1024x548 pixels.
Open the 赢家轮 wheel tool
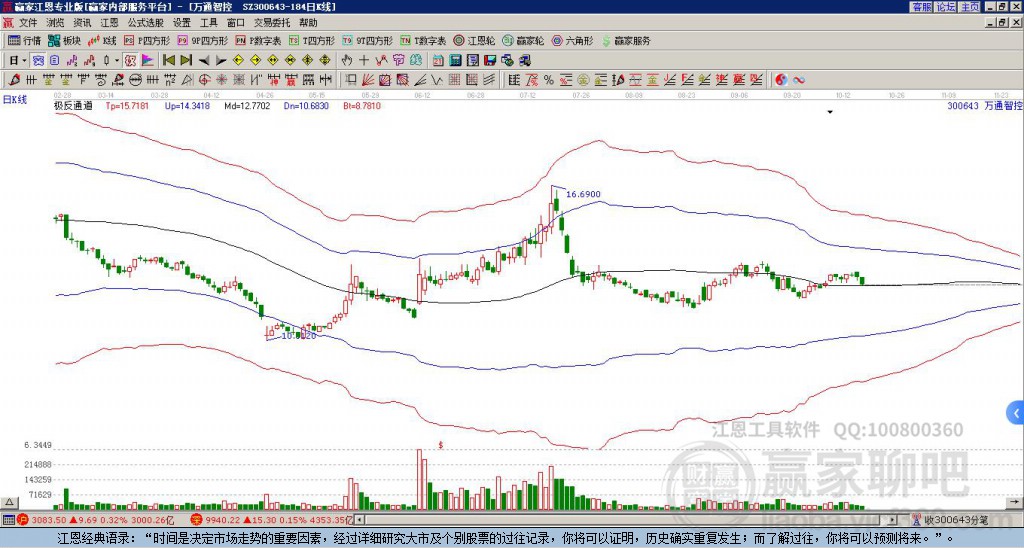tap(523, 40)
